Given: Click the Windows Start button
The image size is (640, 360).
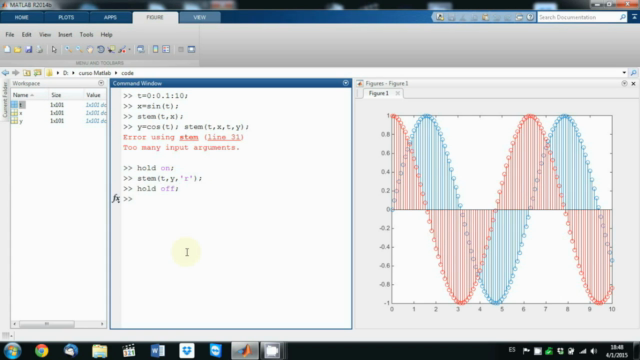Looking at the screenshot, I should 12,351.
